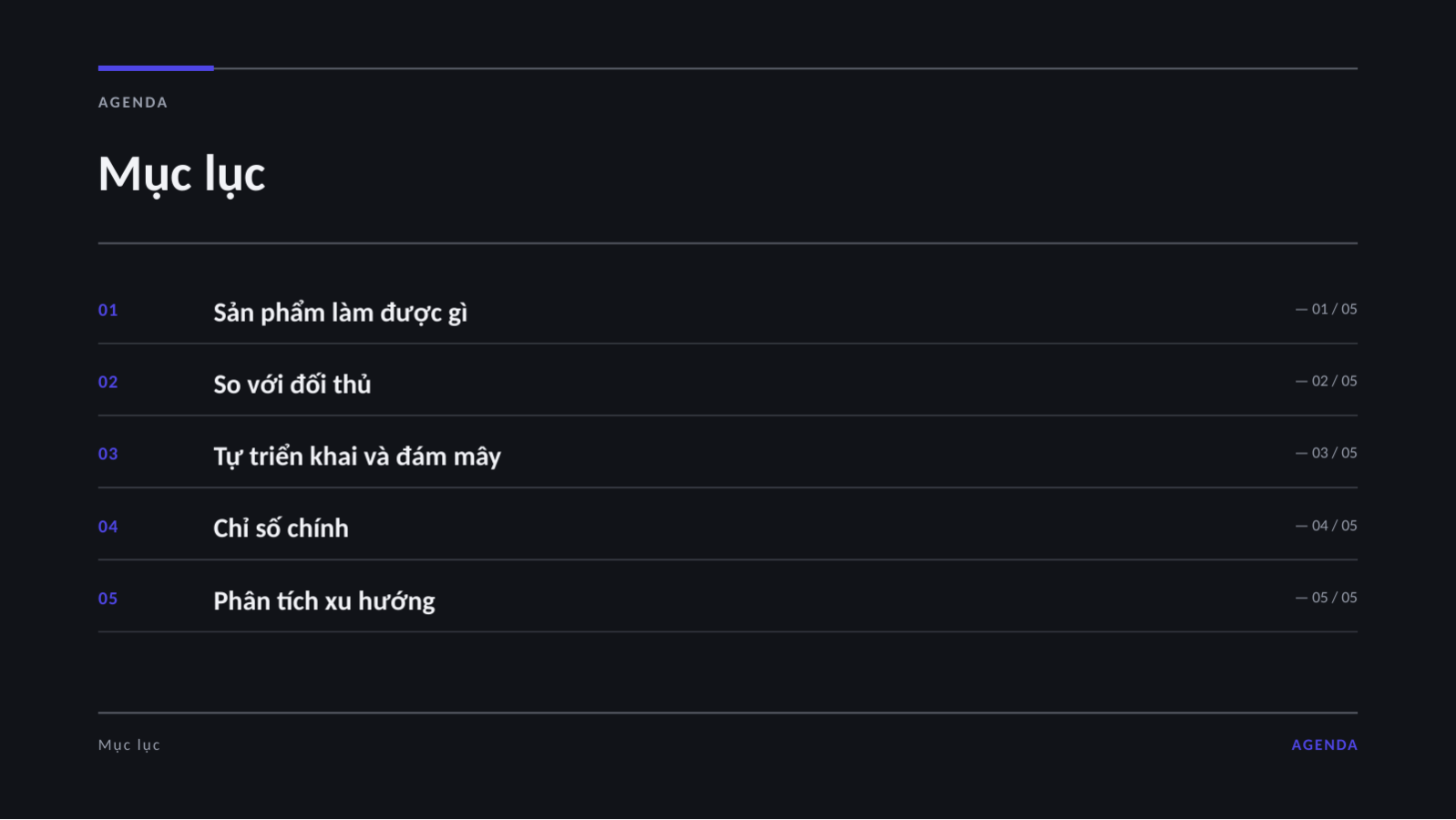Image resolution: width=1456 pixels, height=820 pixels.
Task: Select the 03 / 05 page indicator
Action: [x=1327, y=453]
